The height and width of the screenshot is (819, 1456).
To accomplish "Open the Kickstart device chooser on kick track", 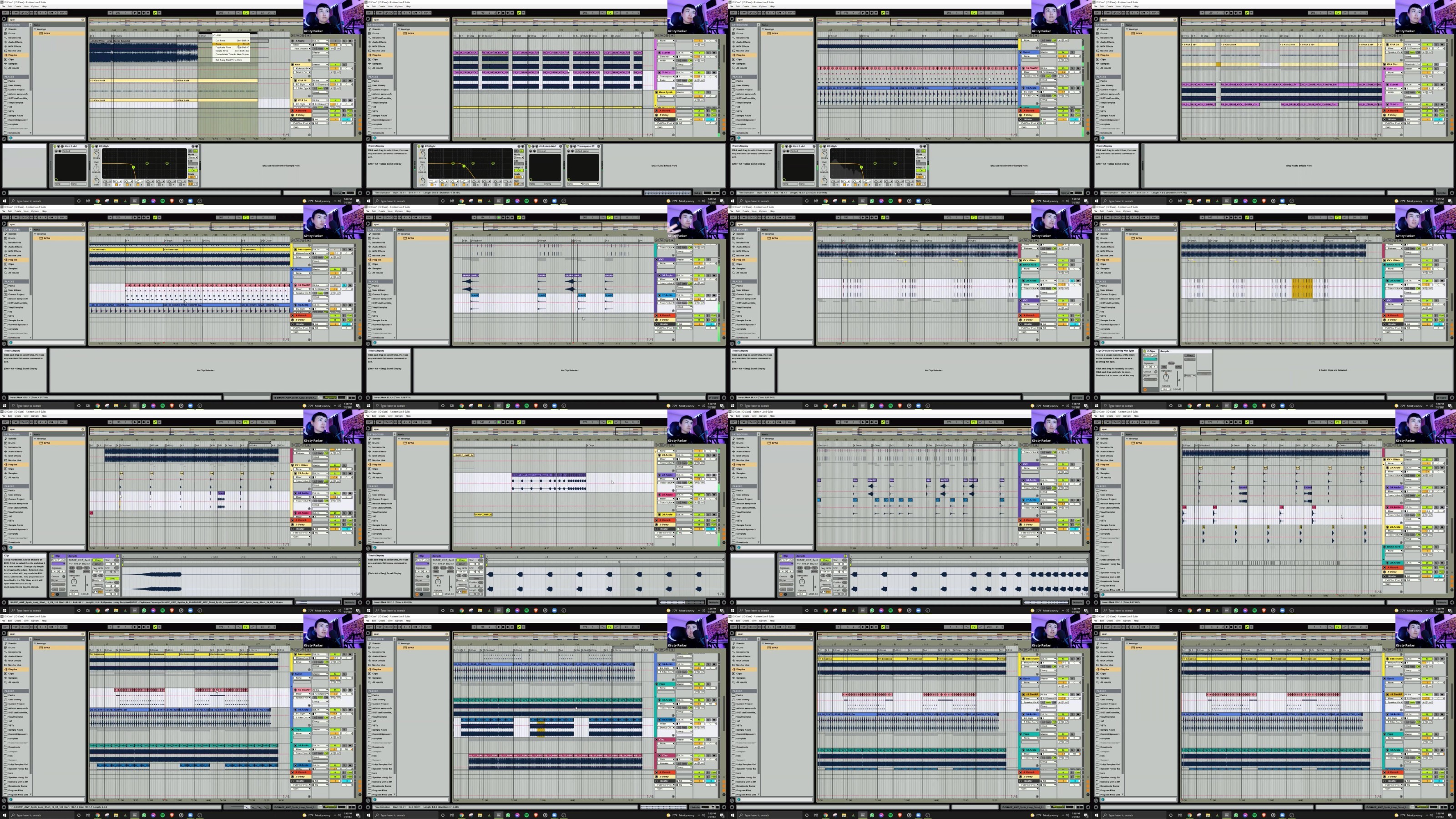I will click(302, 68).
